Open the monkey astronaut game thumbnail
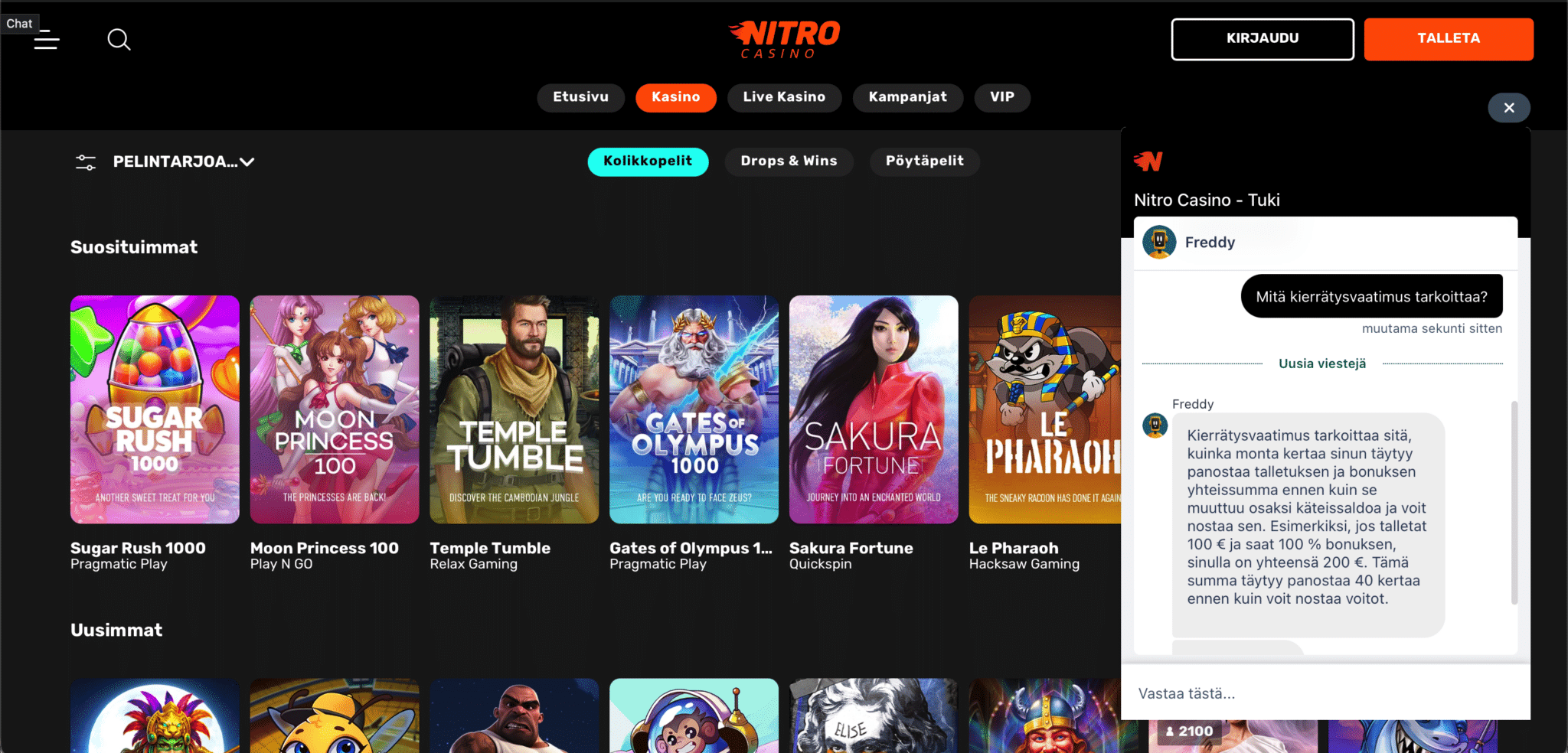The image size is (1568, 753). click(694, 716)
